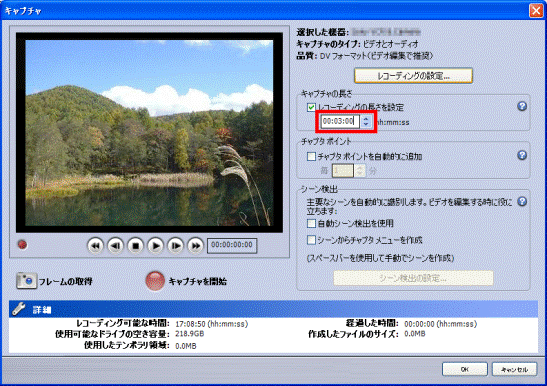Click 使用したテンポラリ領域 0.0MB value
Viewport: 547px width, 386px height.
186,346
